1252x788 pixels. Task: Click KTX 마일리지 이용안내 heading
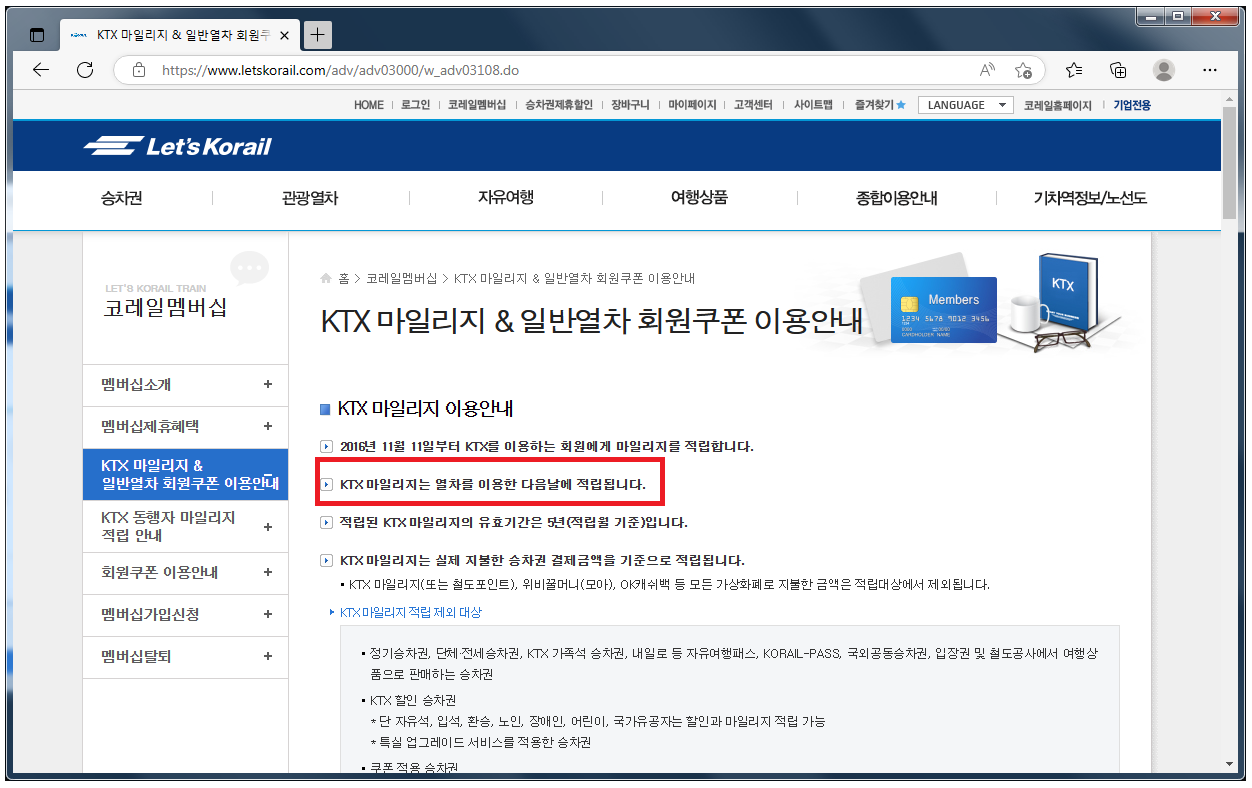(x=425, y=408)
